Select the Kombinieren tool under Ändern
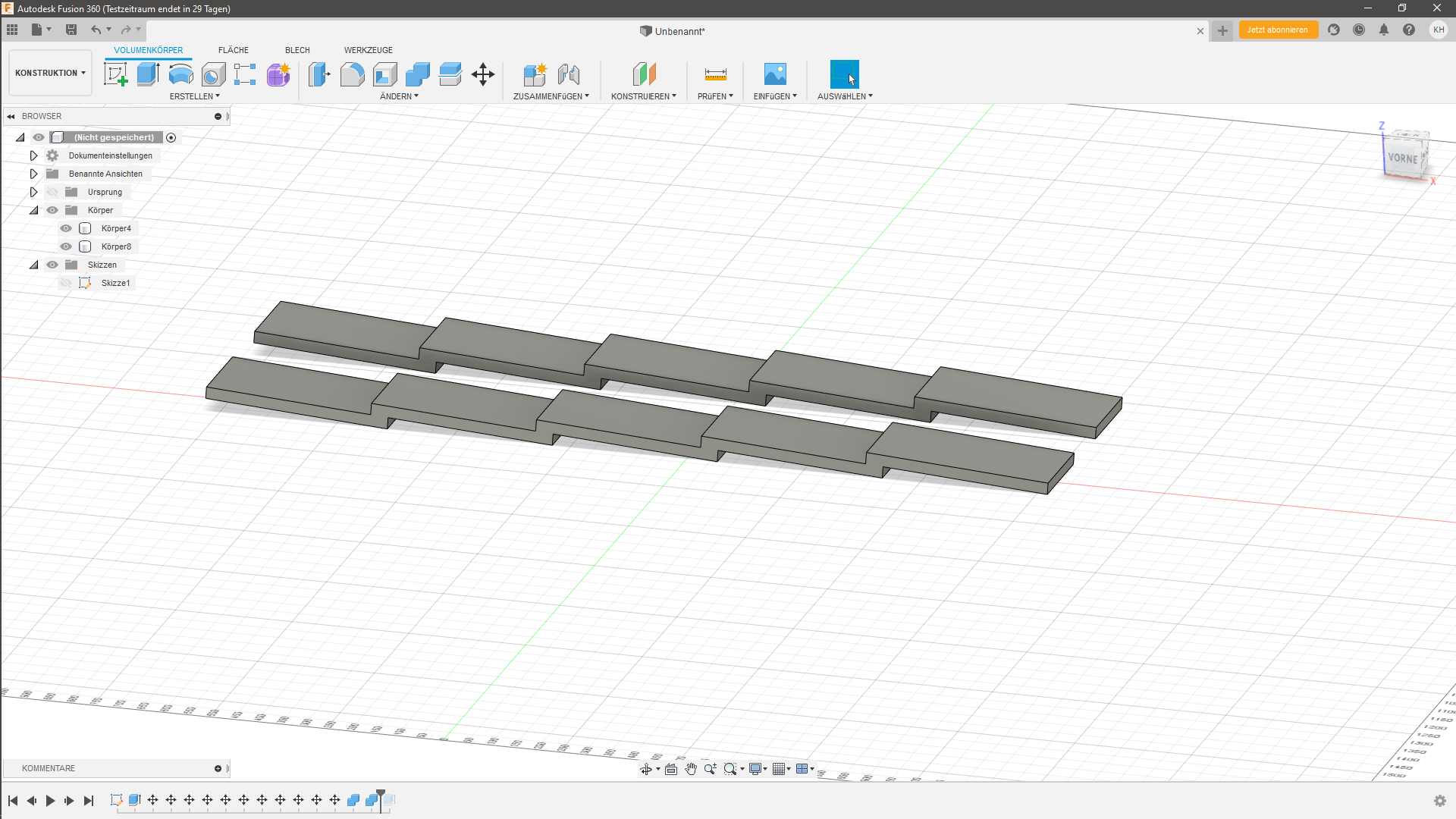The height and width of the screenshot is (819, 1456). click(x=418, y=74)
